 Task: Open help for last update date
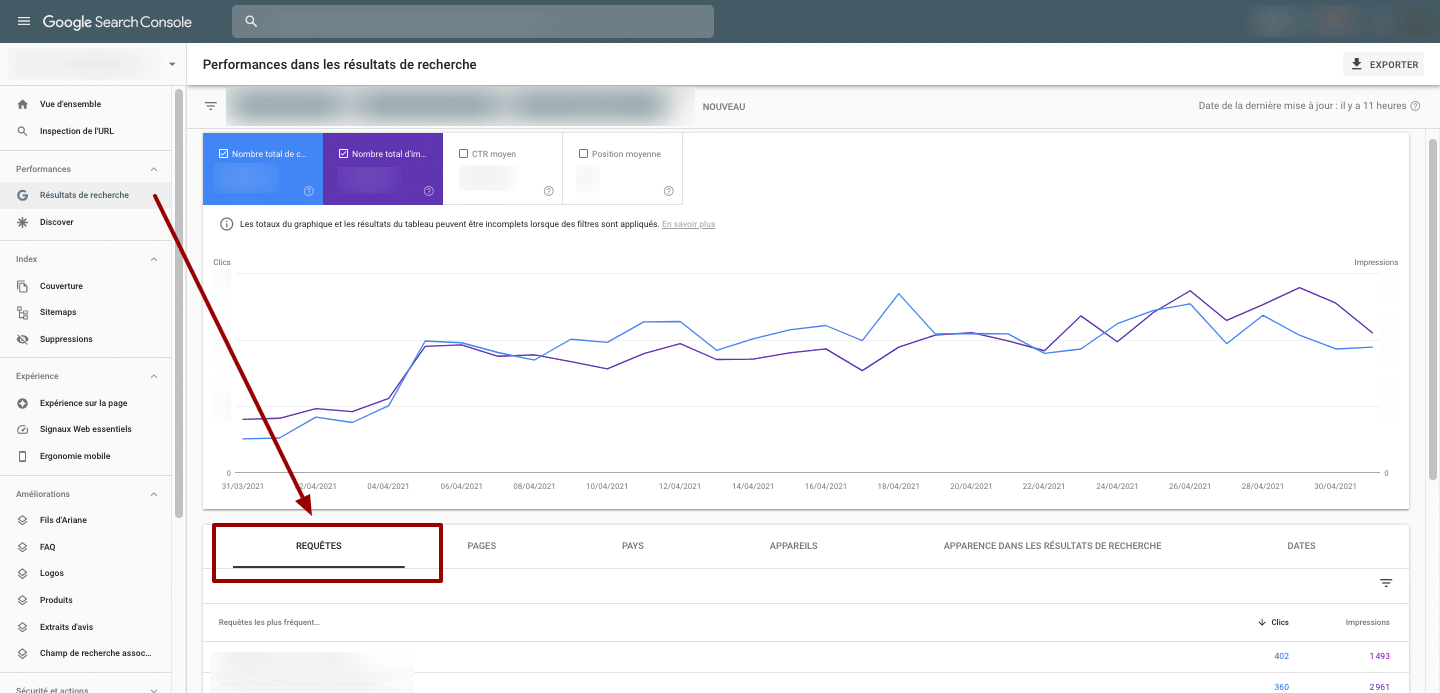[x=1415, y=106]
